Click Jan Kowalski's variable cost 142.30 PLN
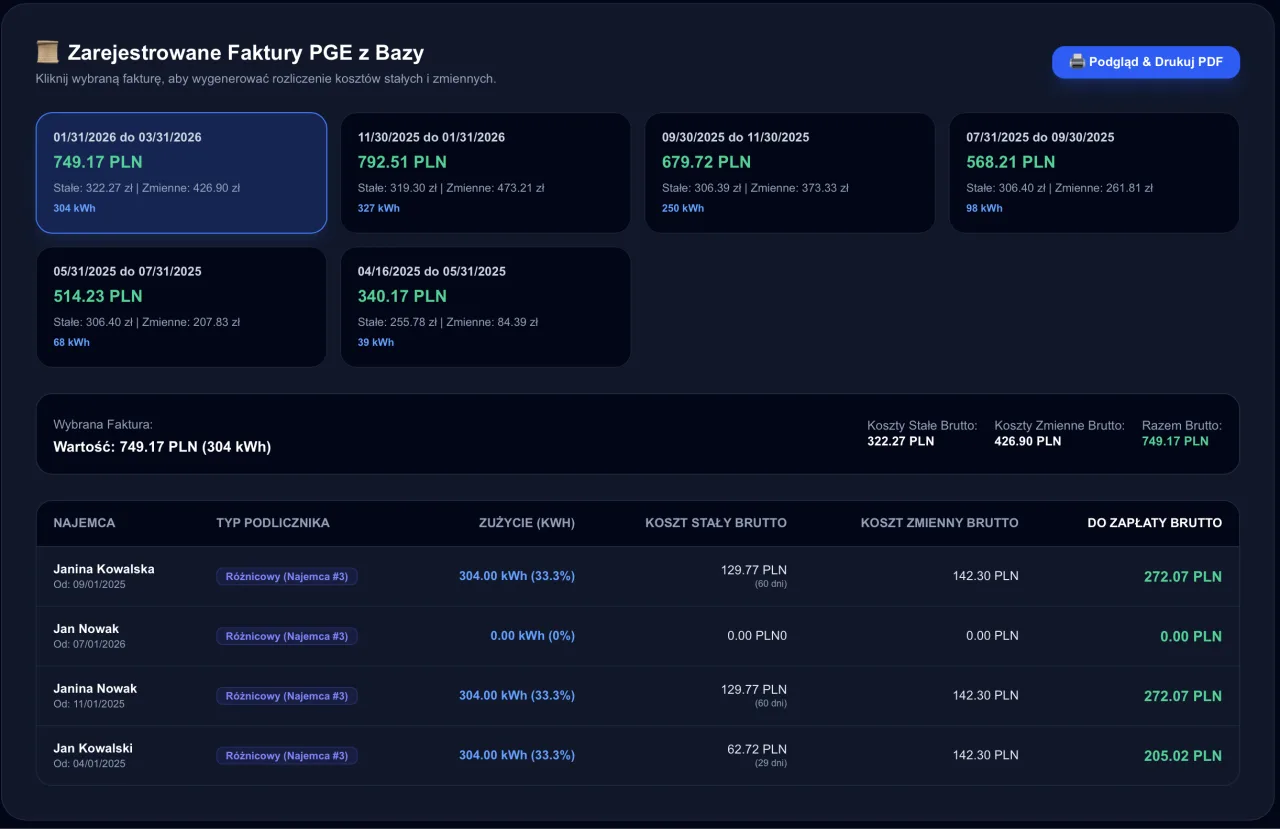 pyautogui.click(x=986, y=756)
